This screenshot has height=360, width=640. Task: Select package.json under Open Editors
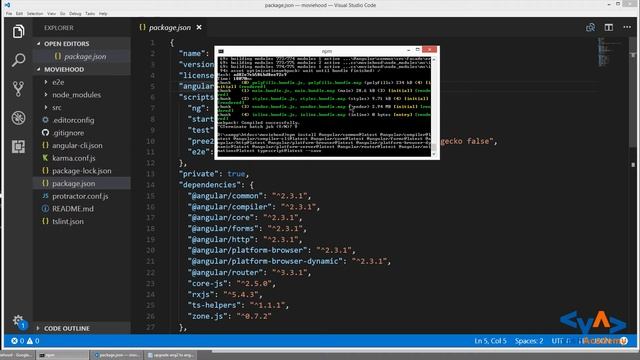tap(82, 56)
